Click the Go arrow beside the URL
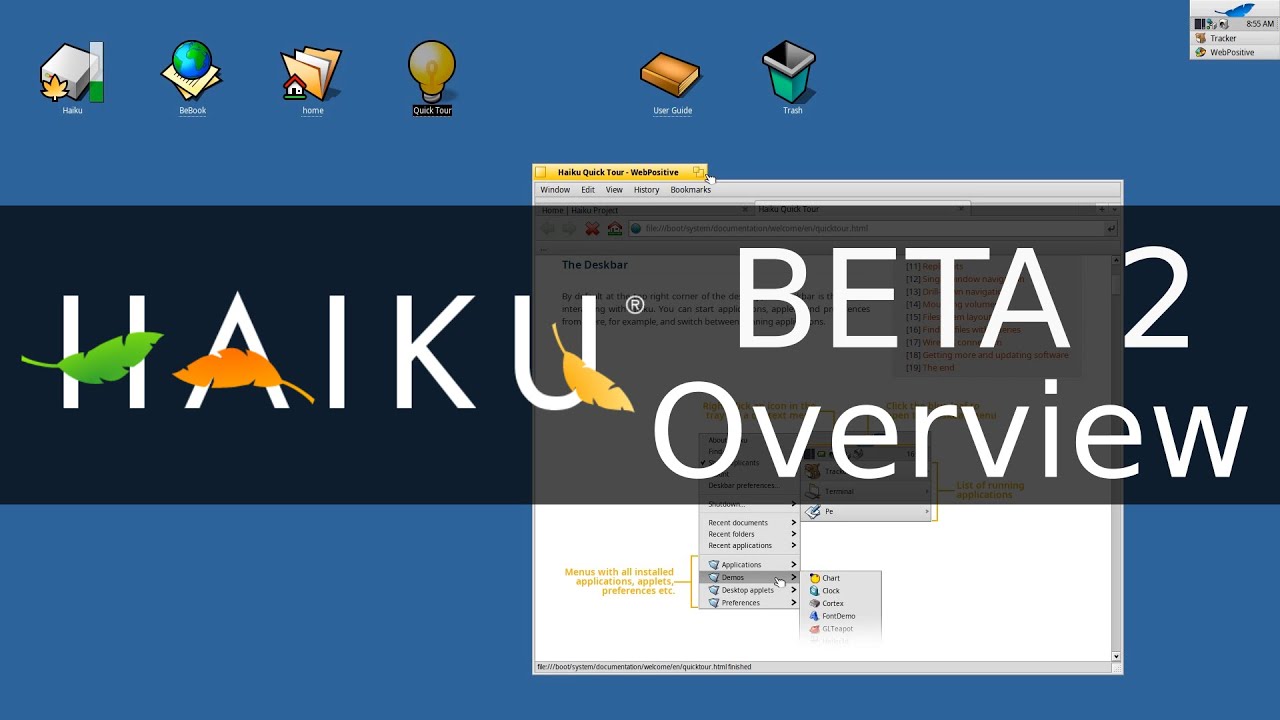Image resolution: width=1280 pixels, height=720 pixels. [x=1111, y=229]
